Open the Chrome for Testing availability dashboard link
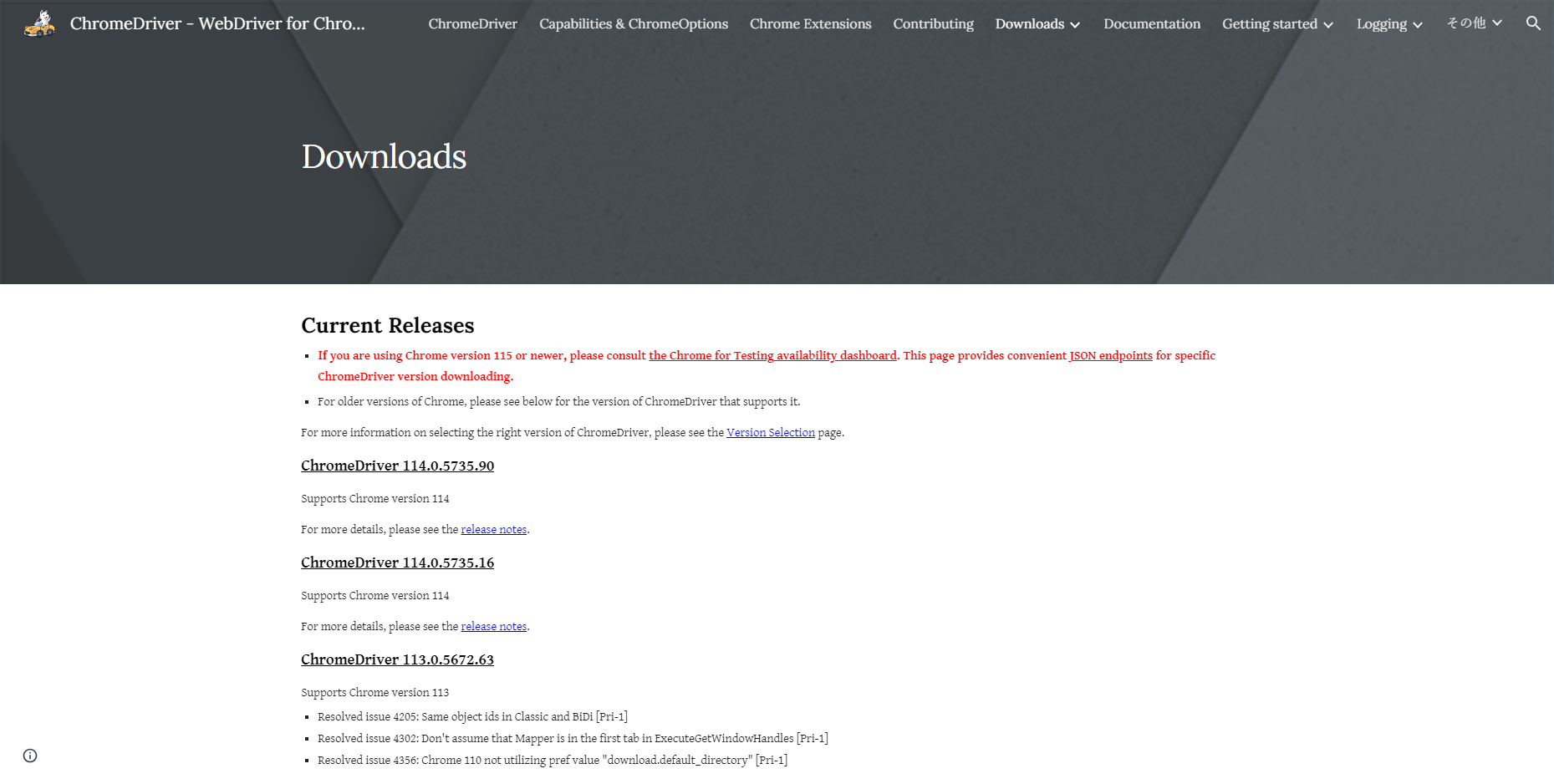This screenshot has height=784, width=1554. (772, 355)
